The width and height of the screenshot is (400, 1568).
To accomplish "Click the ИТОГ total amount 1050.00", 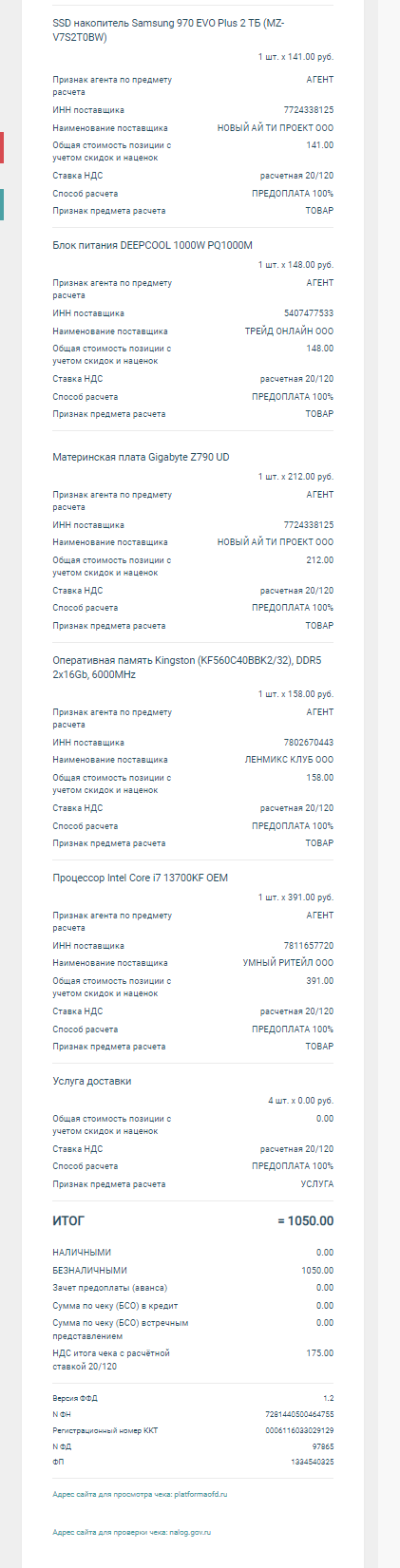I will pos(306,1220).
